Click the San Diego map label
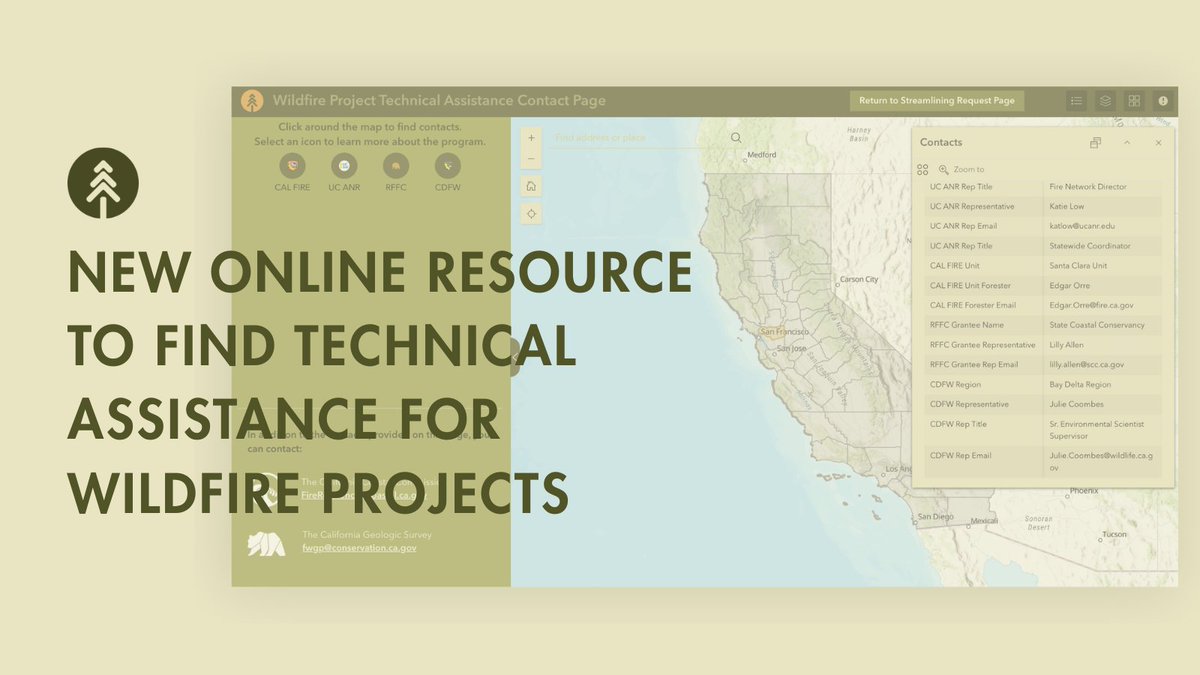 936,516
